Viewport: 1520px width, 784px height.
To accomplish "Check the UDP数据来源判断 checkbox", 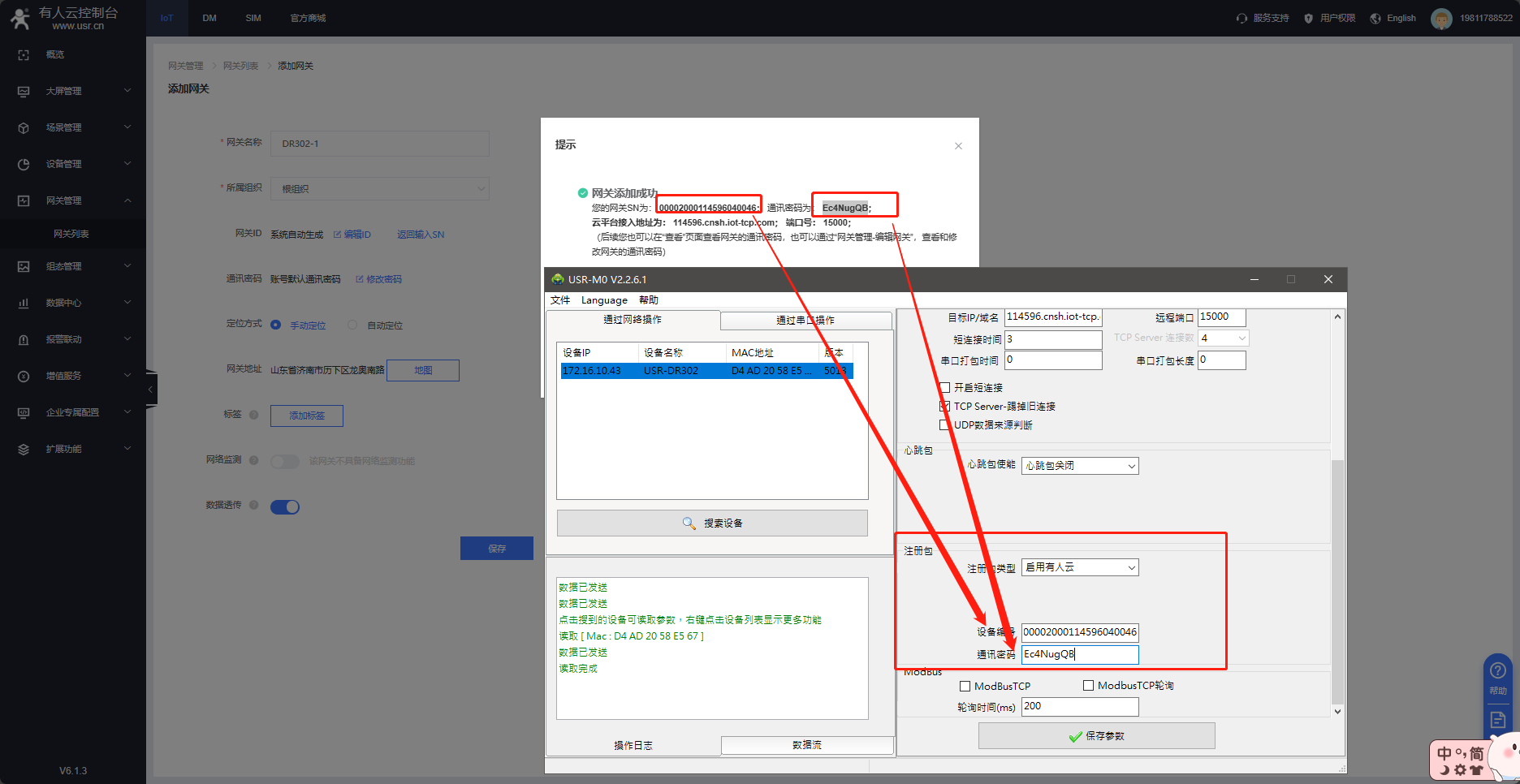I will pyautogui.click(x=944, y=424).
